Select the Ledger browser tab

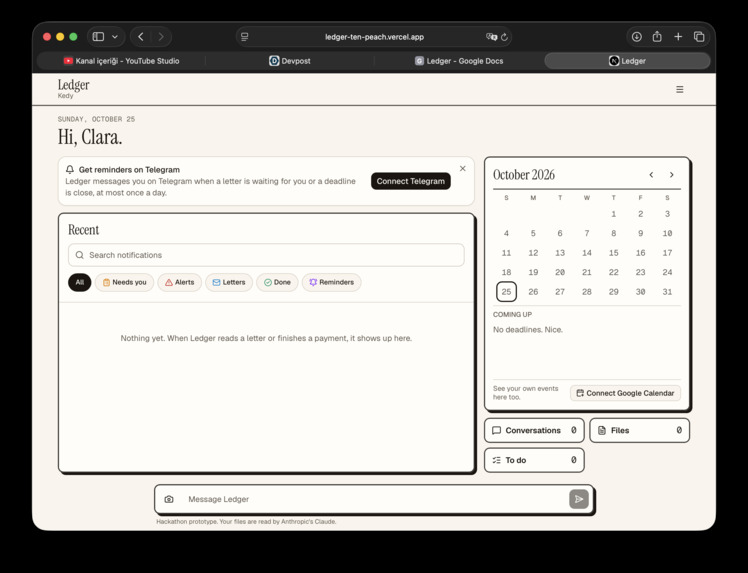[627, 61]
